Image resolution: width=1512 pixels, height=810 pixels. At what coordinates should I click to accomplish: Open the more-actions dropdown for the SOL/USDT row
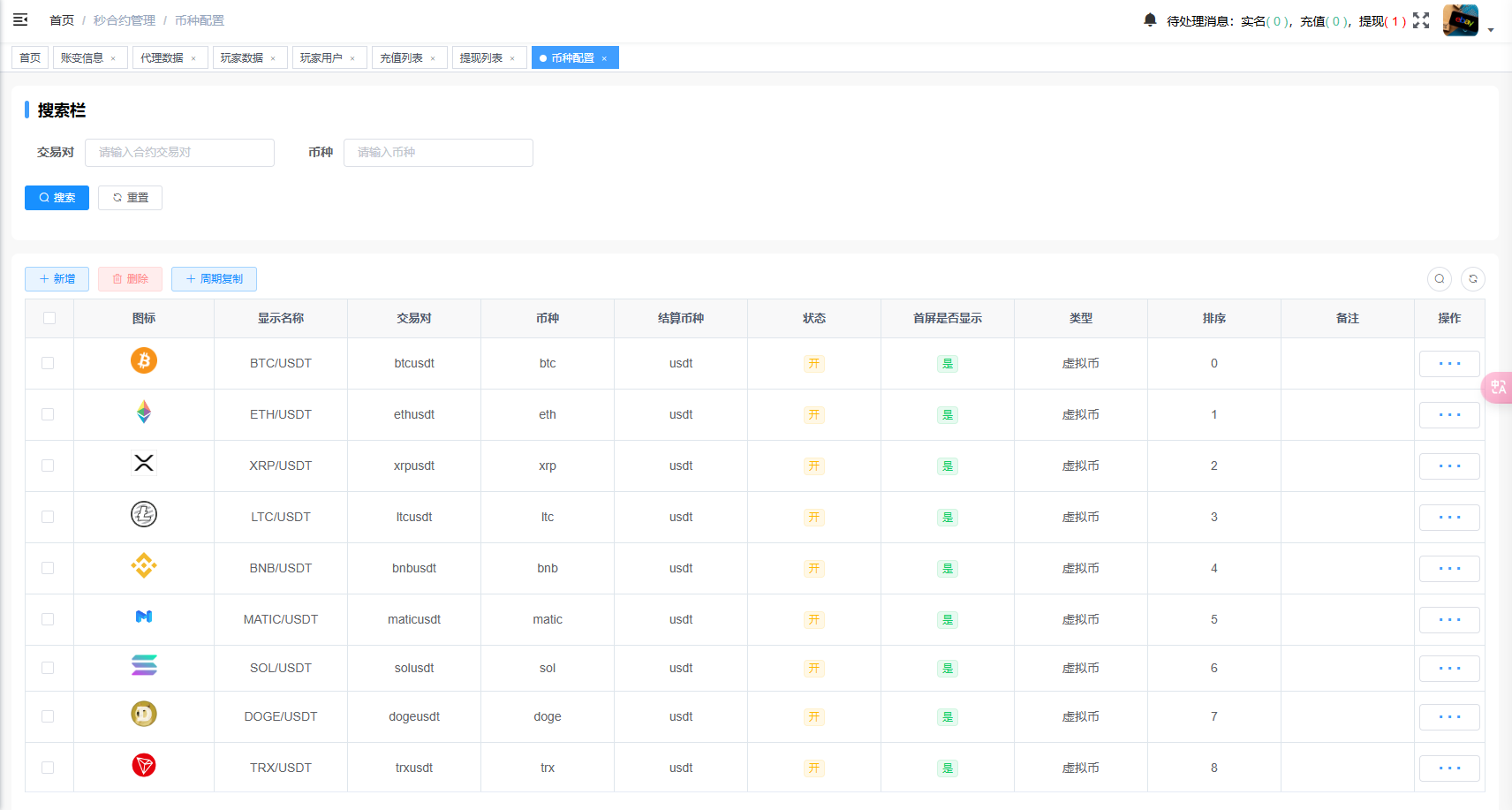tap(1449, 669)
